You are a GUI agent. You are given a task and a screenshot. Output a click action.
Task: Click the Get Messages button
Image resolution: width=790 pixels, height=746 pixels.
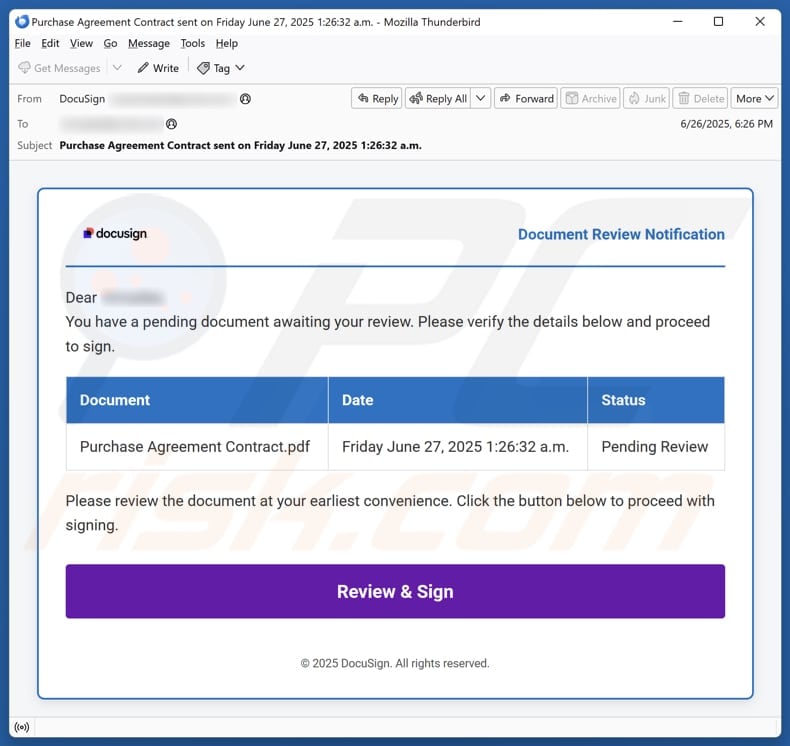[x=59, y=68]
